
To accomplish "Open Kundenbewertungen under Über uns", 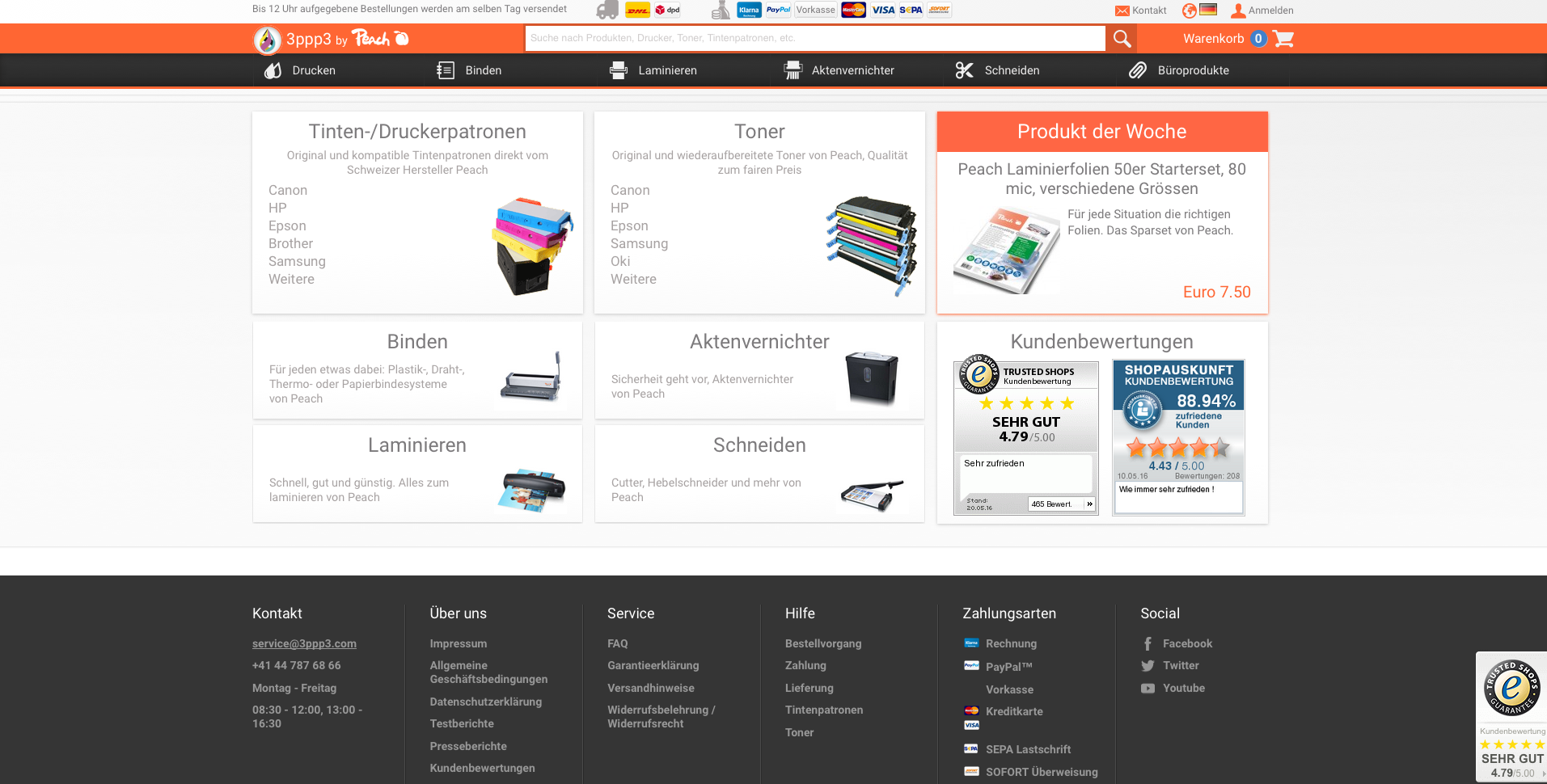I will pyautogui.click(x=482, y=769).
